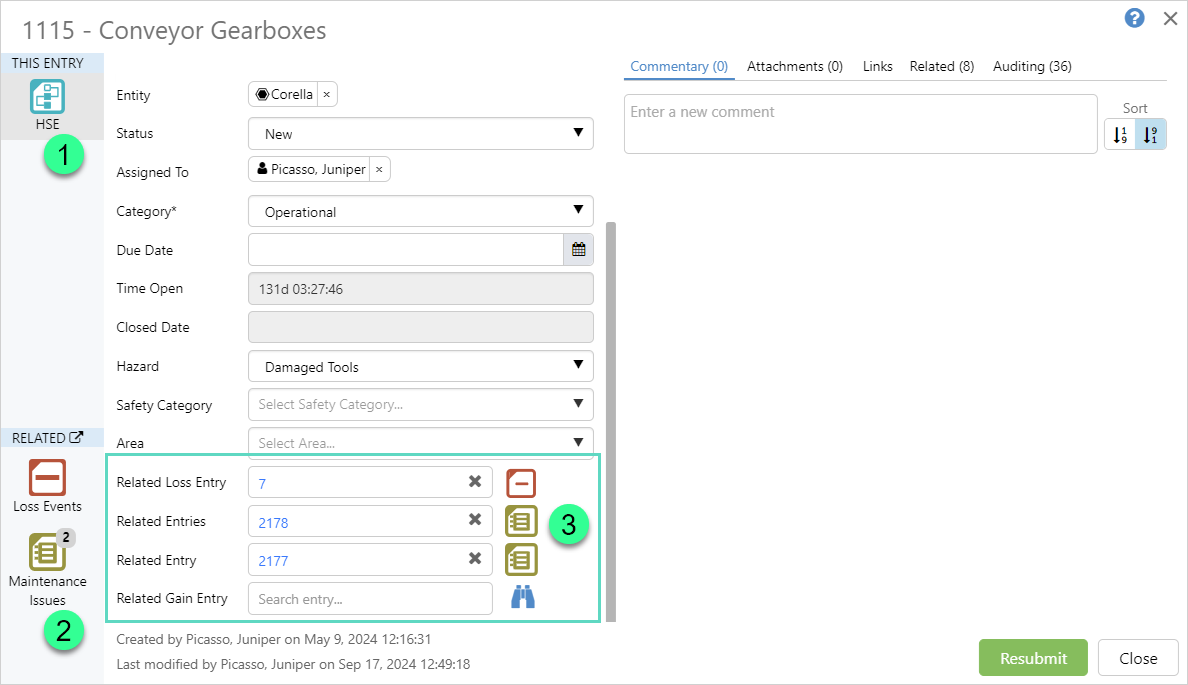The image size is (1188, 685).
Task: Open related entry link 2177
Action: click(x=273, y=561)
